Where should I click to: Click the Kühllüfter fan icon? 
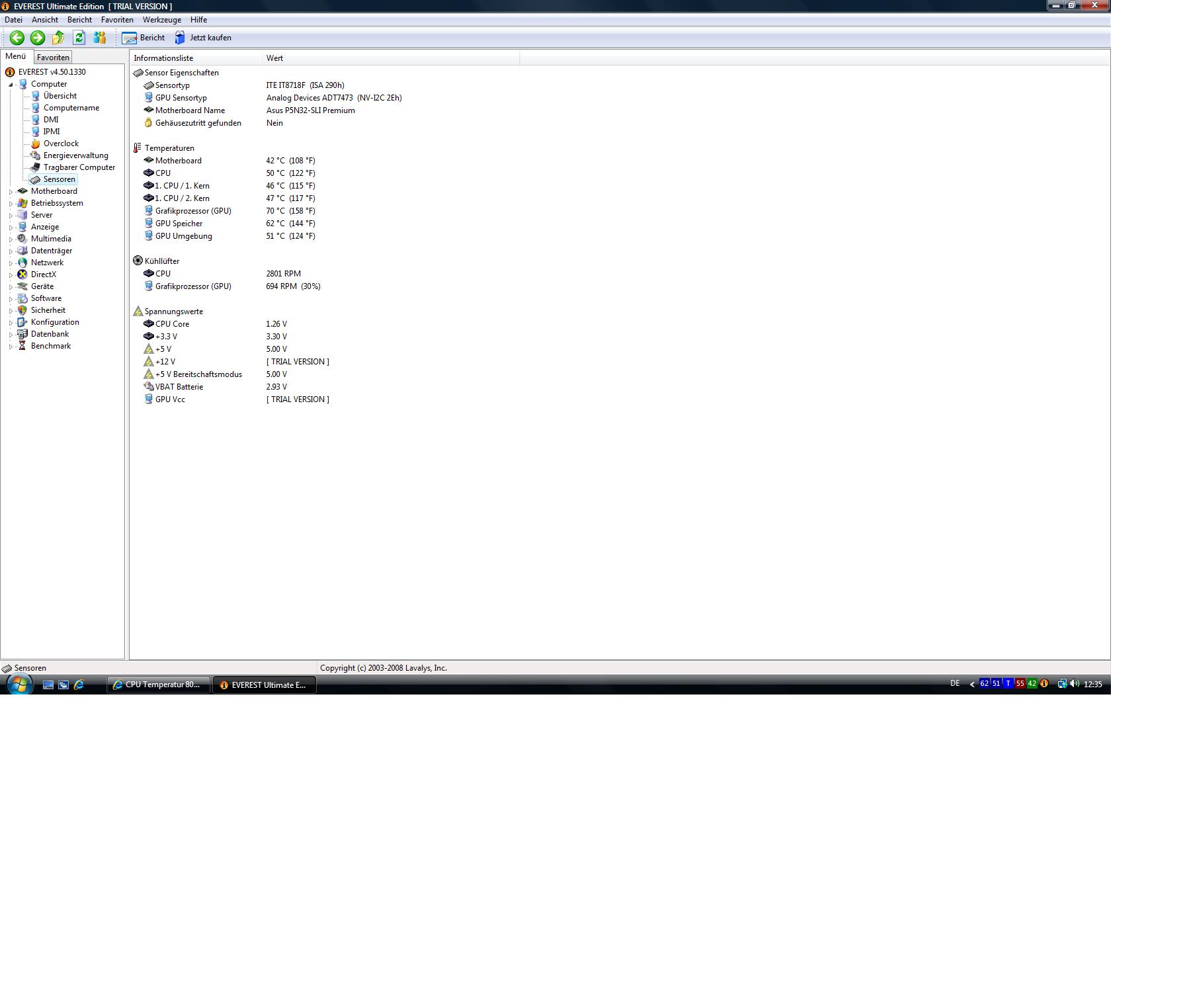(x=138, y=261)
